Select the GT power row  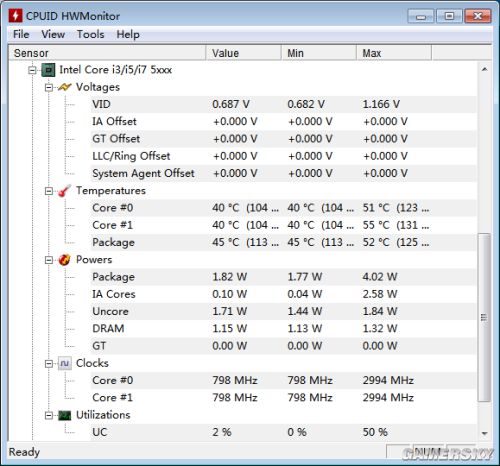pyautogui.click(x=283, y=346)
